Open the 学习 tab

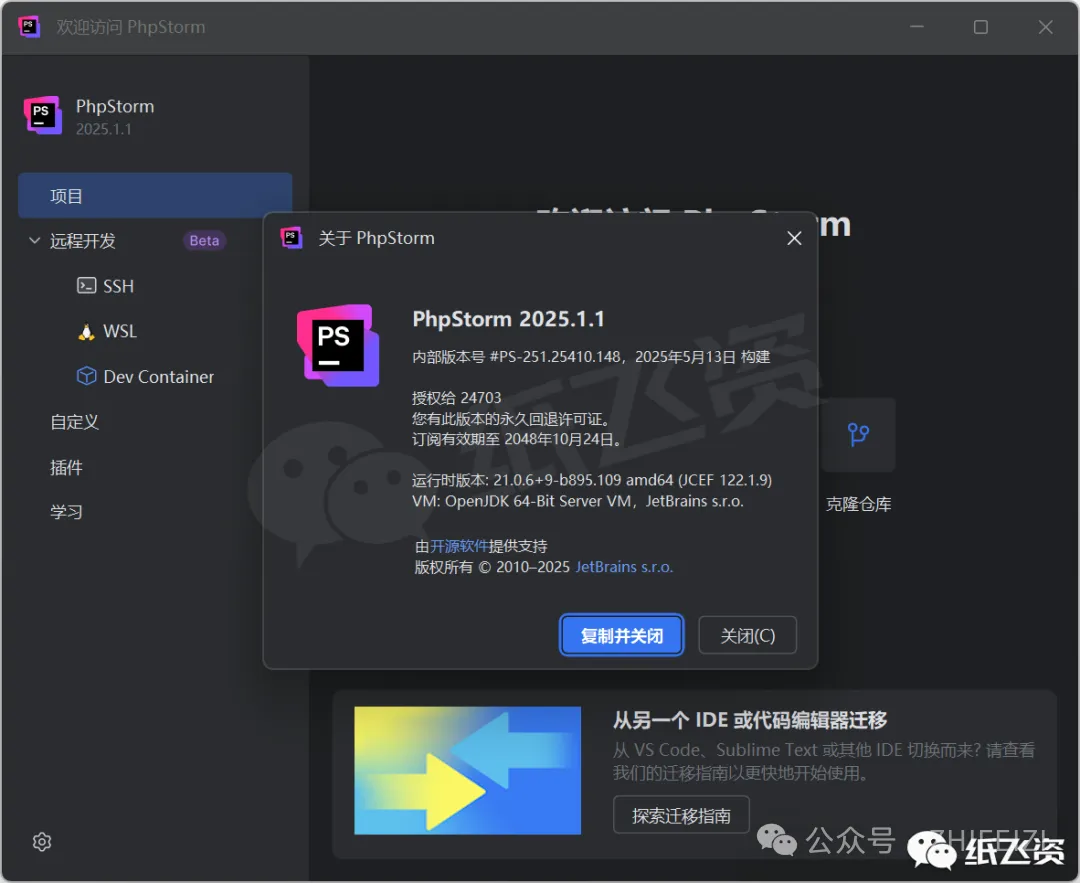[x=66, y=512]
